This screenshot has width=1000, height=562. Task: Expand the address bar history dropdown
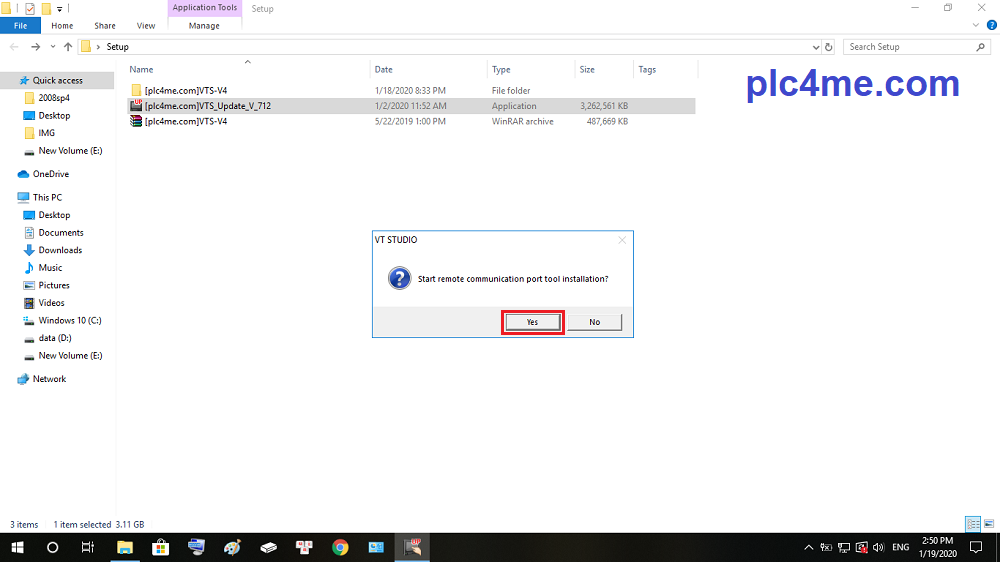[816, 47]
